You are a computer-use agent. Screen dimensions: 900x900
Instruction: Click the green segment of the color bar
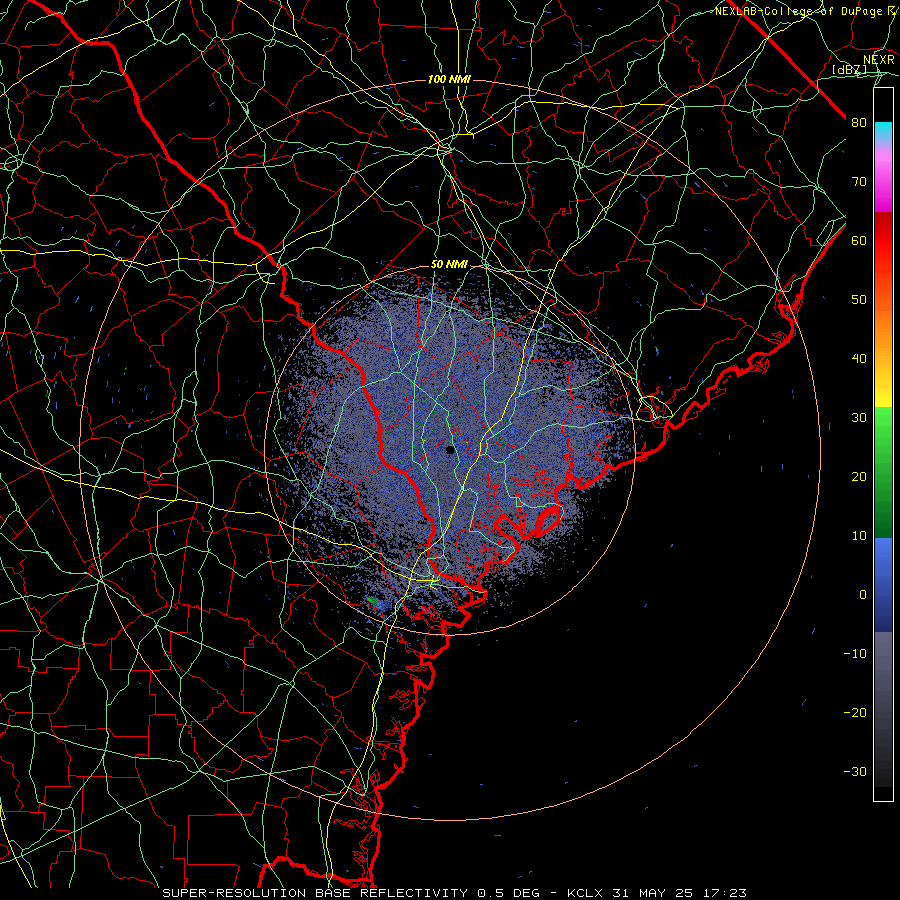[x=883, y=472]
